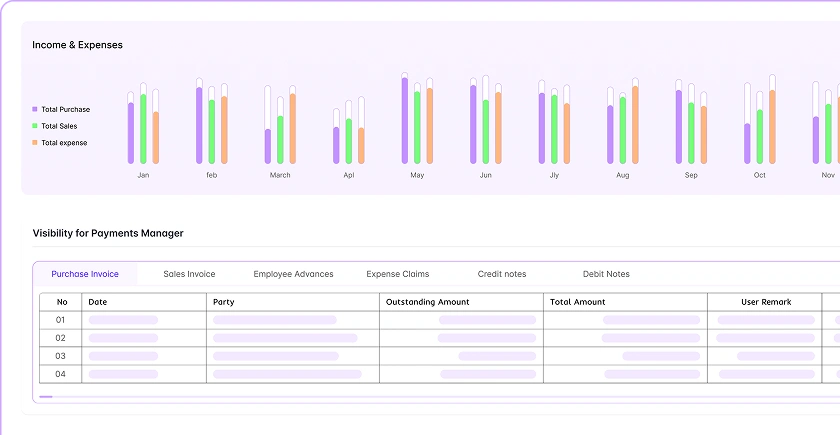Click the green Total Sales bar for Jan
Image resolution: width=840 pixels, height=435 pixels.
(143, 129)
